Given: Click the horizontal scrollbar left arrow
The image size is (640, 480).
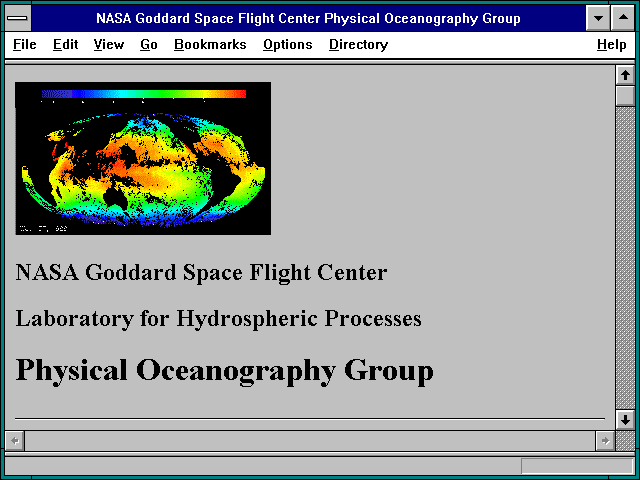Looking at the screenshot, I should tap(15, 441).
